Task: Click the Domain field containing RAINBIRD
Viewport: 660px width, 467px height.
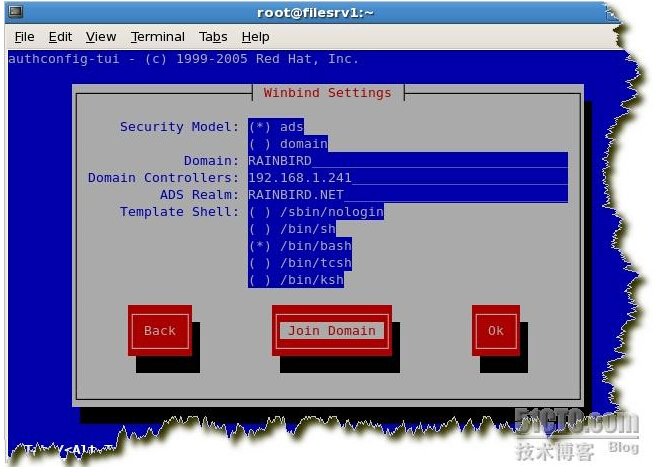Action: click(x=408, y=160)
